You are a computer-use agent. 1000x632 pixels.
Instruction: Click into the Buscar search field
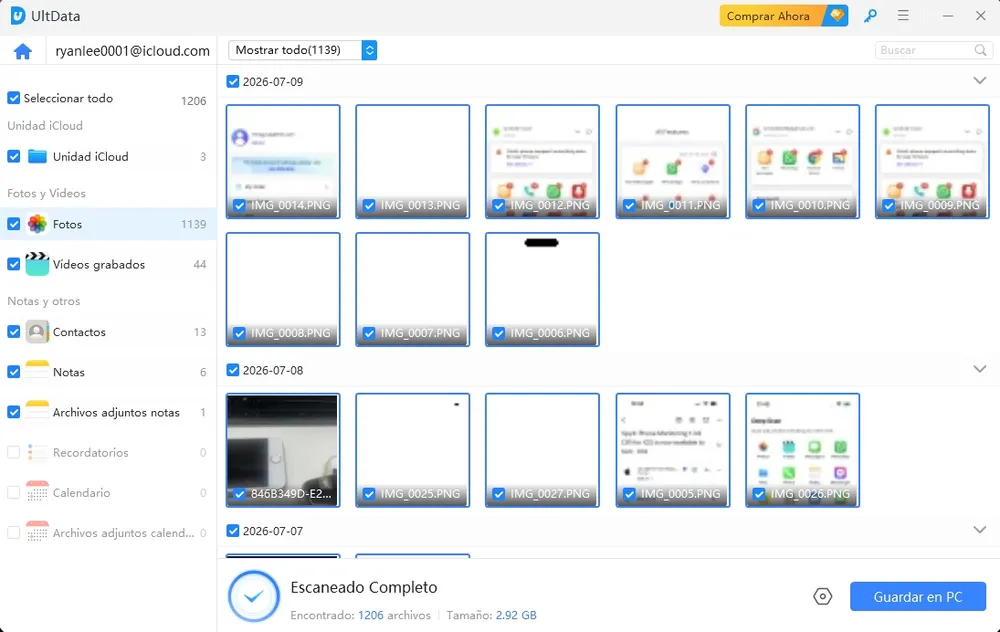tap(934, 50)
